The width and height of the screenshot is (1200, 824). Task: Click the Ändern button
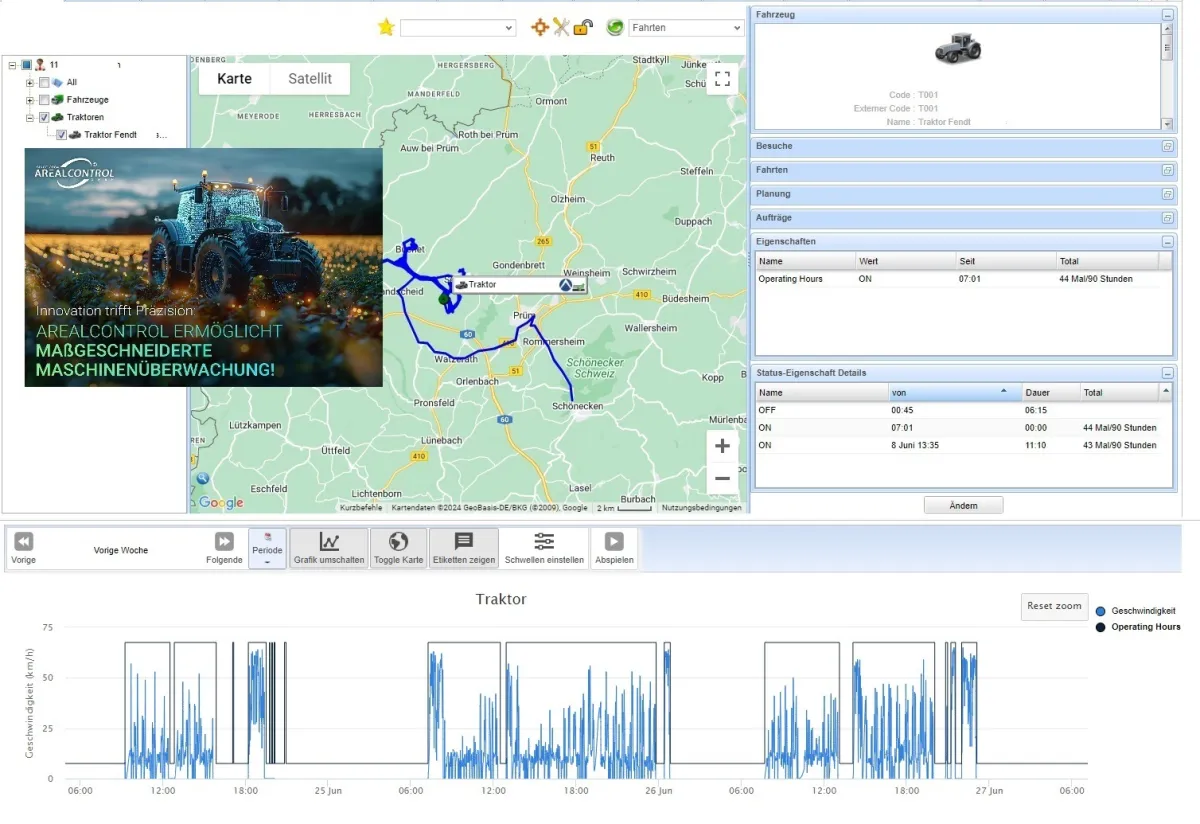pyautogui.click(x=962, y=505)
